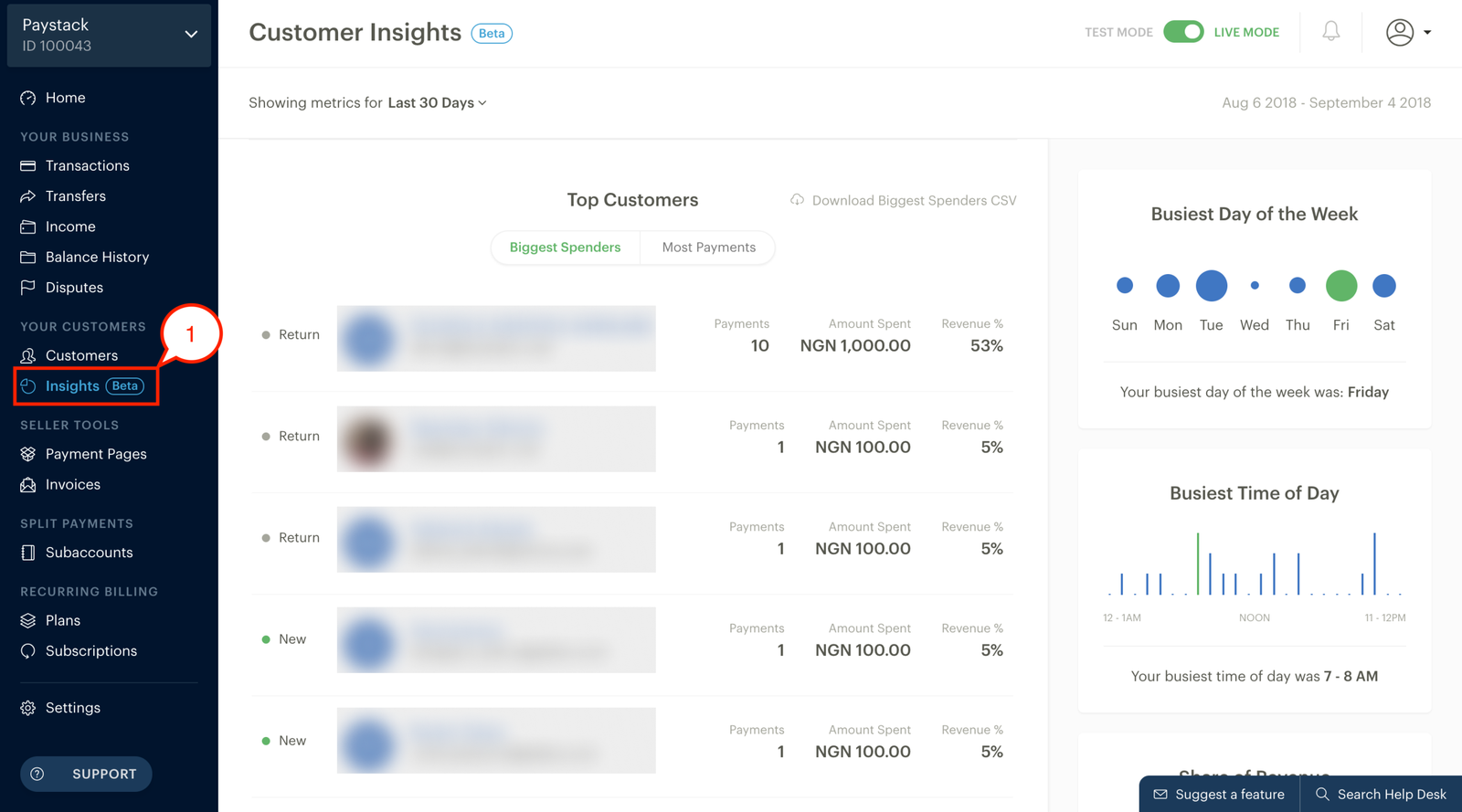Click the Search Help Desk magnifier icon
Viewport: 1462px width, 812px height.
[x=1322, y=795]
